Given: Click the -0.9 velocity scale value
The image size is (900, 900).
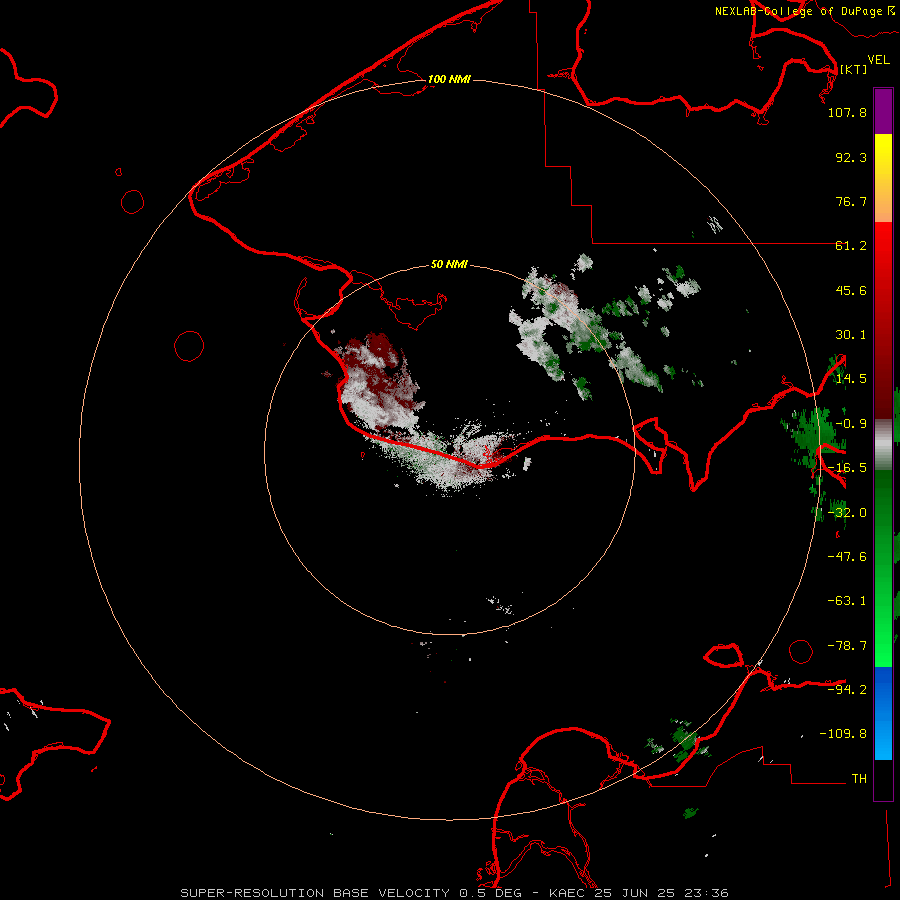Looking at the screenshot, I should click(851, 424).
